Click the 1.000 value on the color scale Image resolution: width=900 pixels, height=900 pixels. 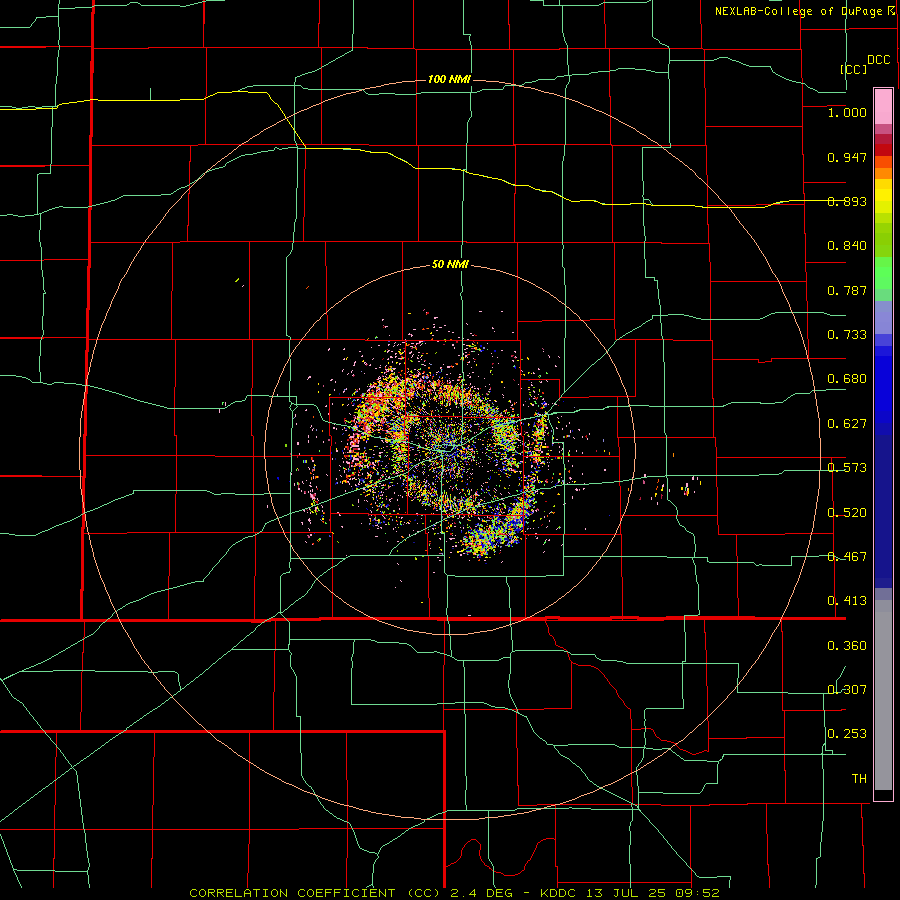pos(847,112)
